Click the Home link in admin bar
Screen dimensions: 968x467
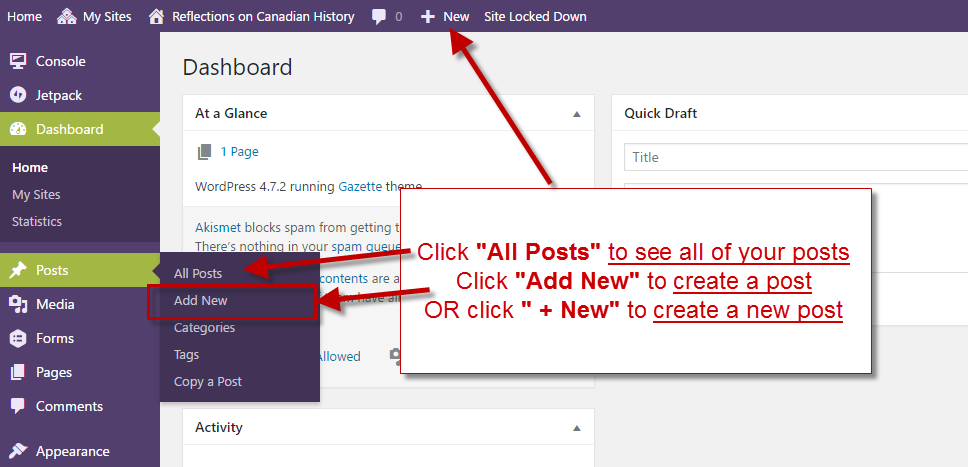[25, 17]
